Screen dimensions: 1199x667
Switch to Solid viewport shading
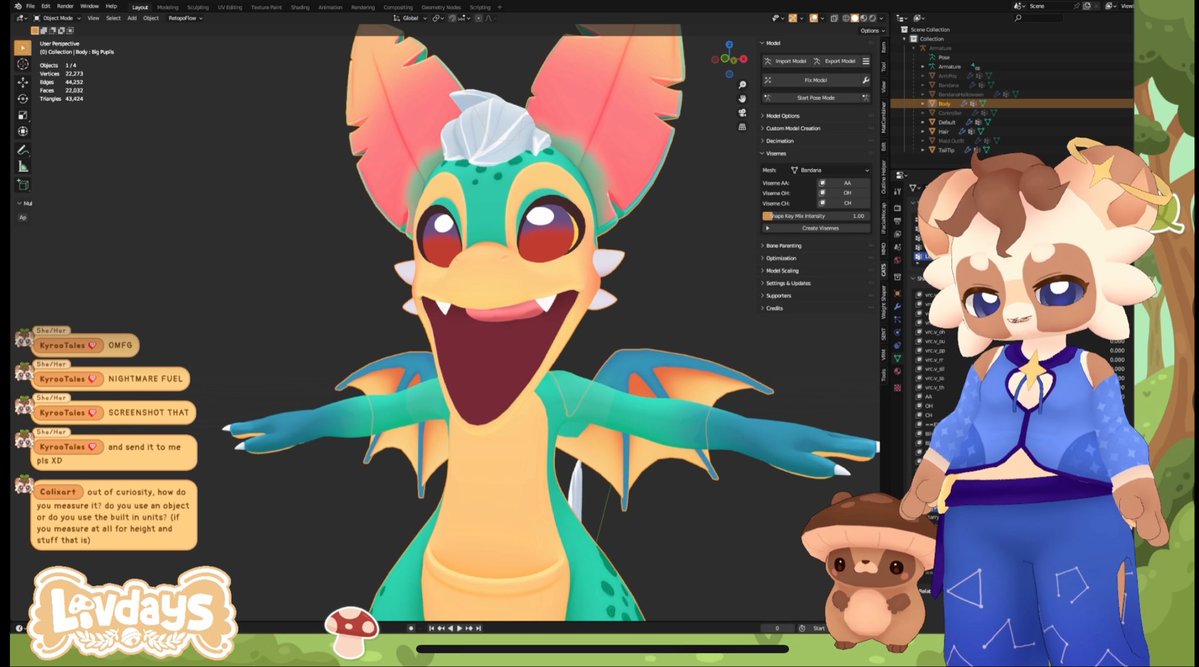pos(856,18)
